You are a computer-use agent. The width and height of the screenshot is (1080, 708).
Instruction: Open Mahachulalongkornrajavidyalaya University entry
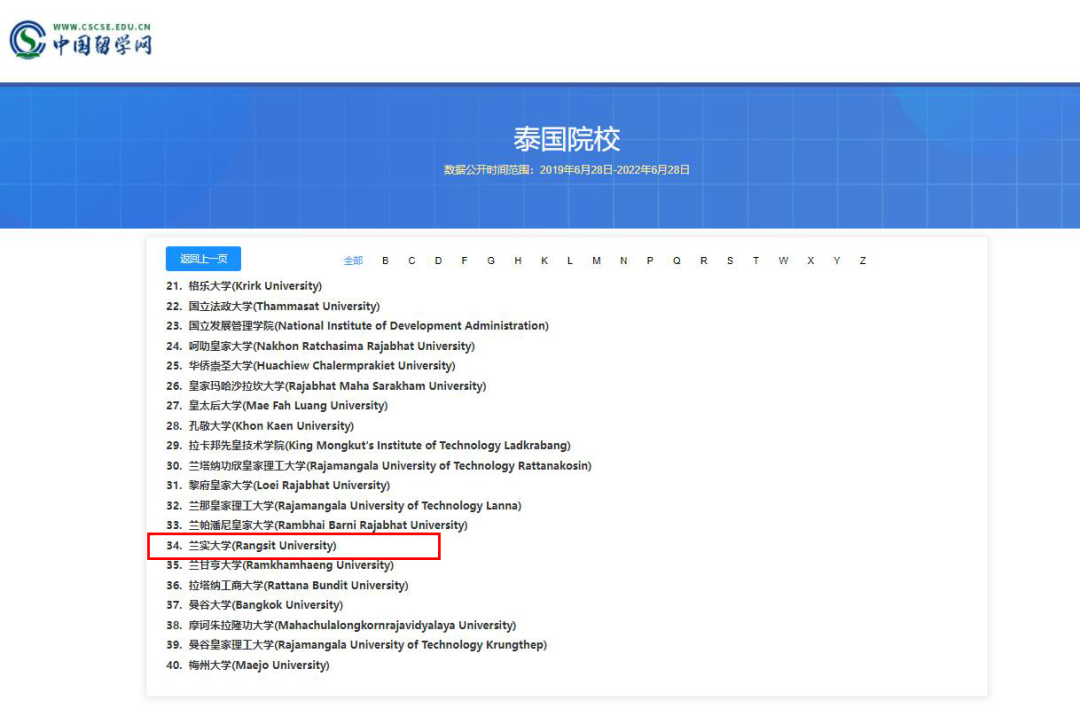pyautogui.click(x=341, y=625)
